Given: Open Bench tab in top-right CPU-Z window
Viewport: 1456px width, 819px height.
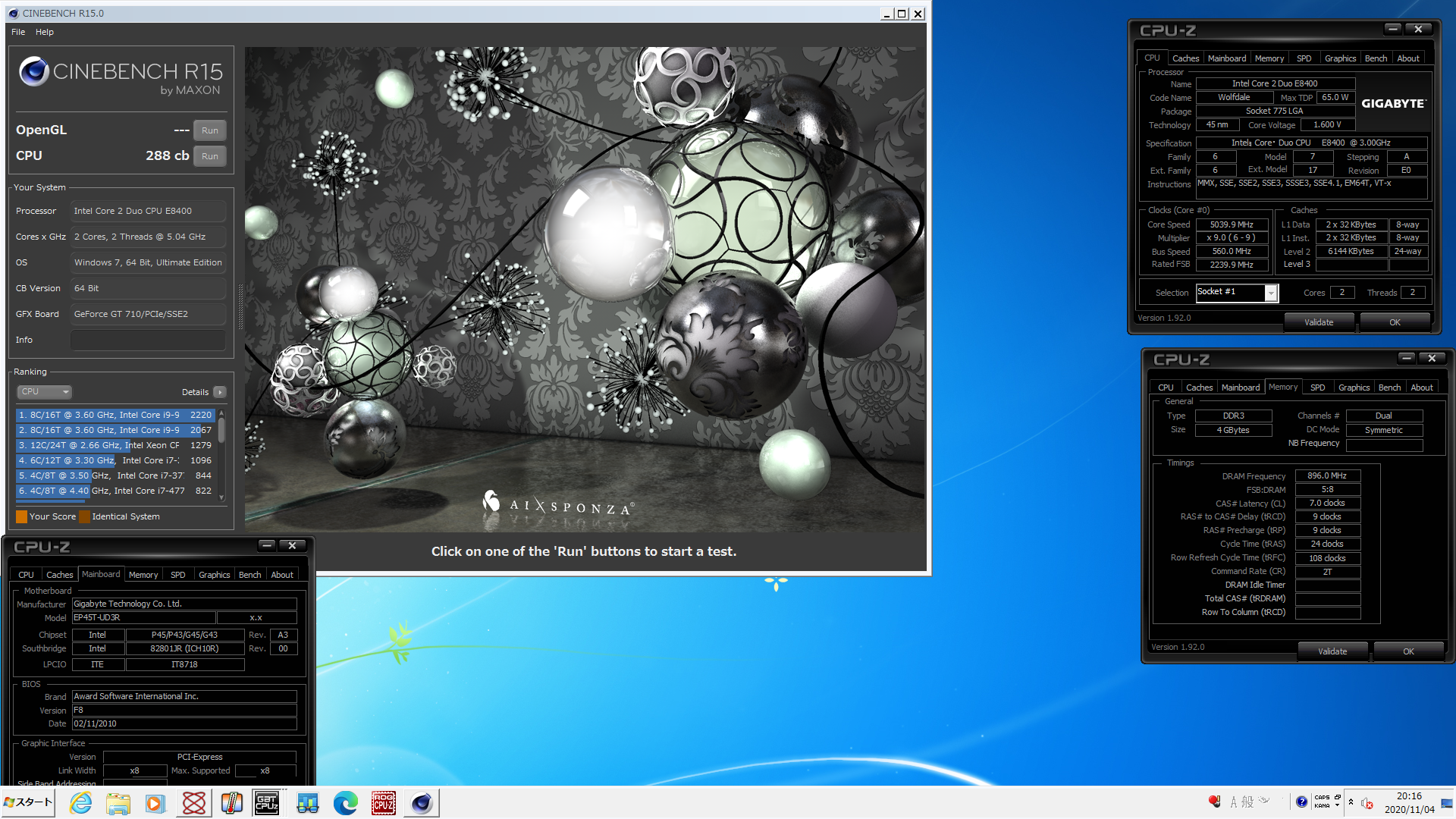Looking at the screenshot, I should click(x=1376, y=58).
